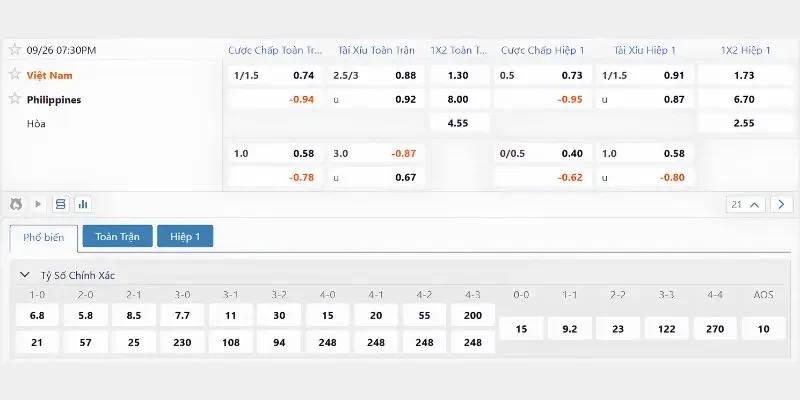
Task: Bet correct score 3-2 at 30
Action: (279, 315)
